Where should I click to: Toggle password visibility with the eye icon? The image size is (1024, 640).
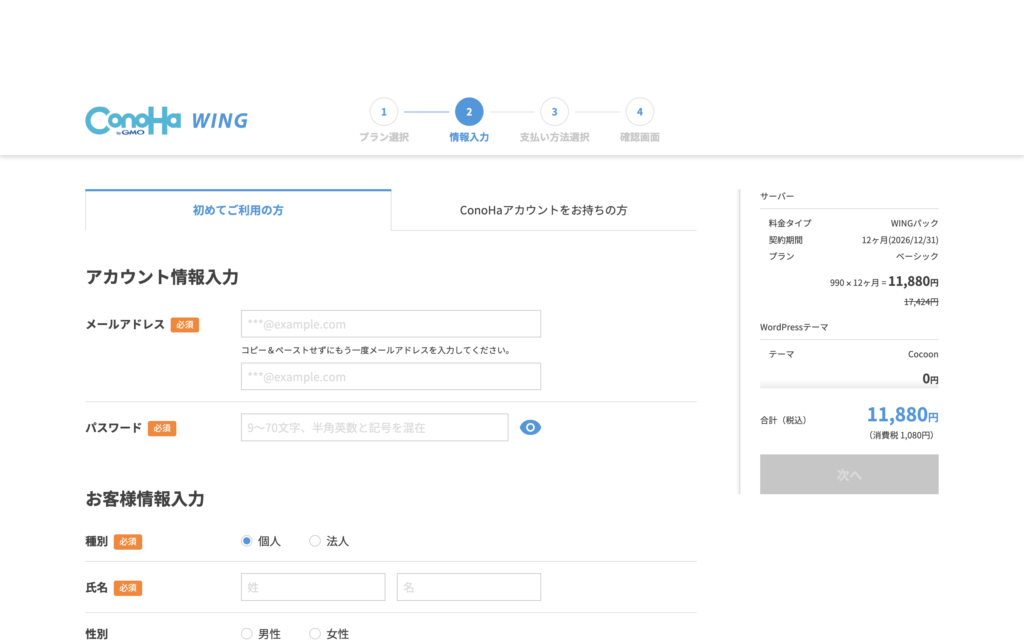click(530, 428)
